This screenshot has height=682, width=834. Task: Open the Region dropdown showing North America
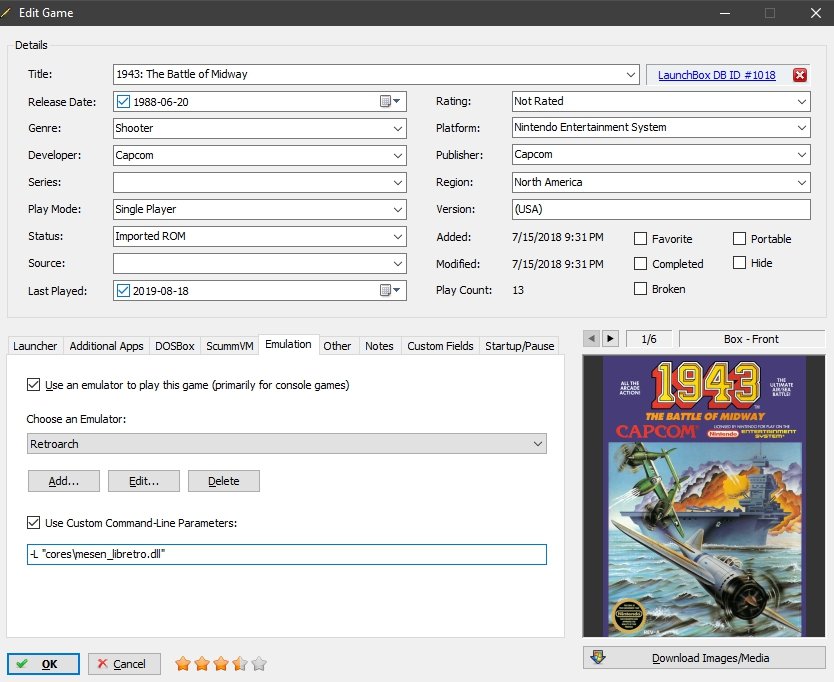(802, 182)
